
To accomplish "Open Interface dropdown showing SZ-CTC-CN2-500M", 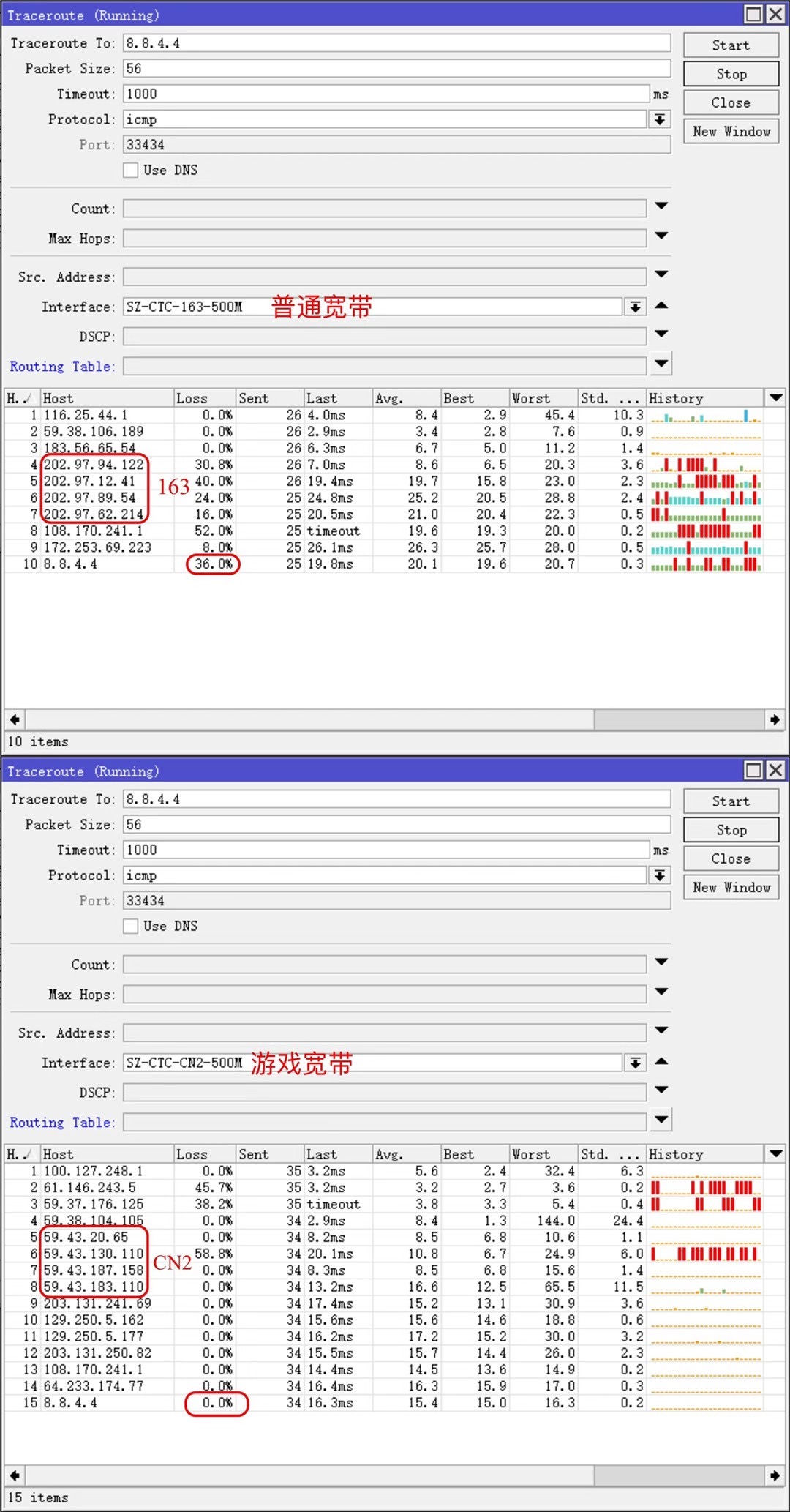I will pyautogui.click(x=636, y=1063).
